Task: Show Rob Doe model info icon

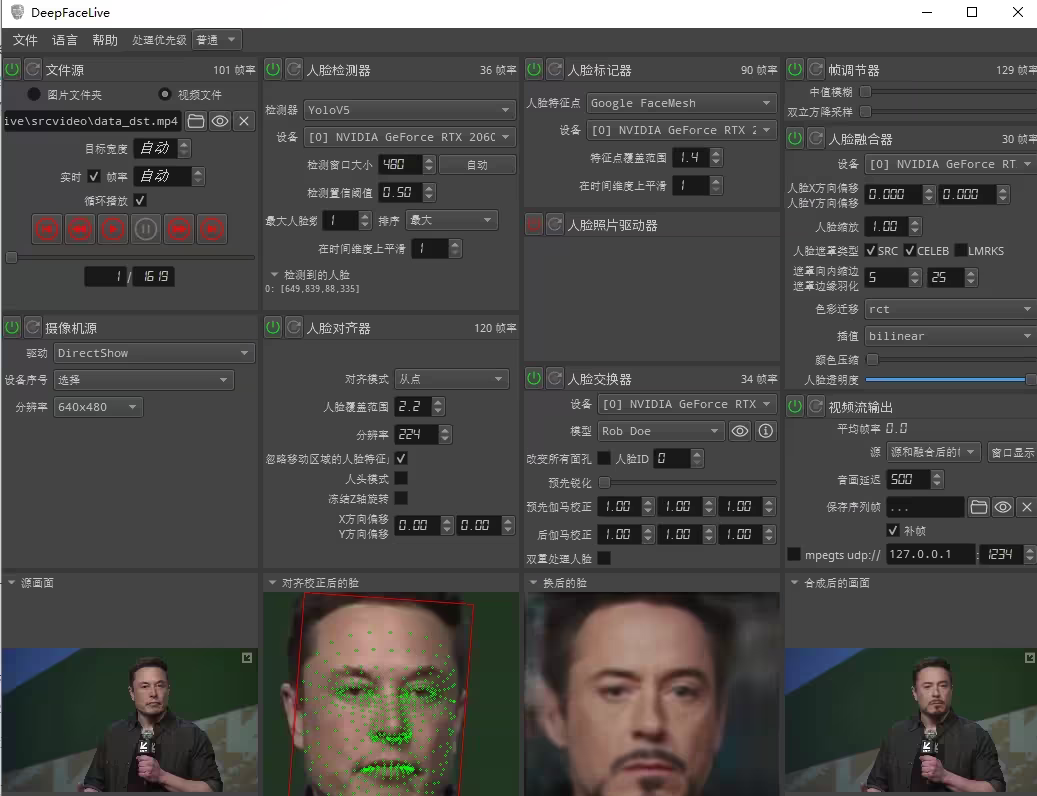Action: pos(766,431)
